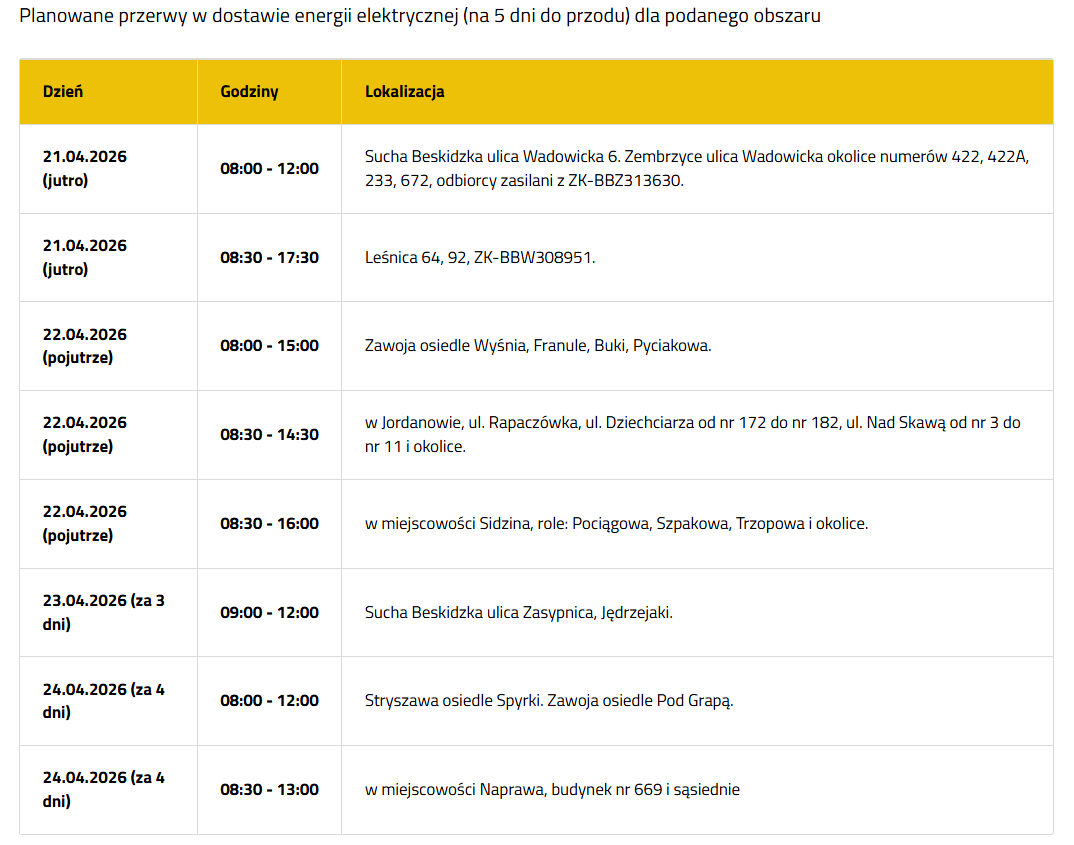Click the Zawoja osiedle Wyśnia location entry
Image resolution: width=1074 pixels, height=845 pixels.
point(538,346)
